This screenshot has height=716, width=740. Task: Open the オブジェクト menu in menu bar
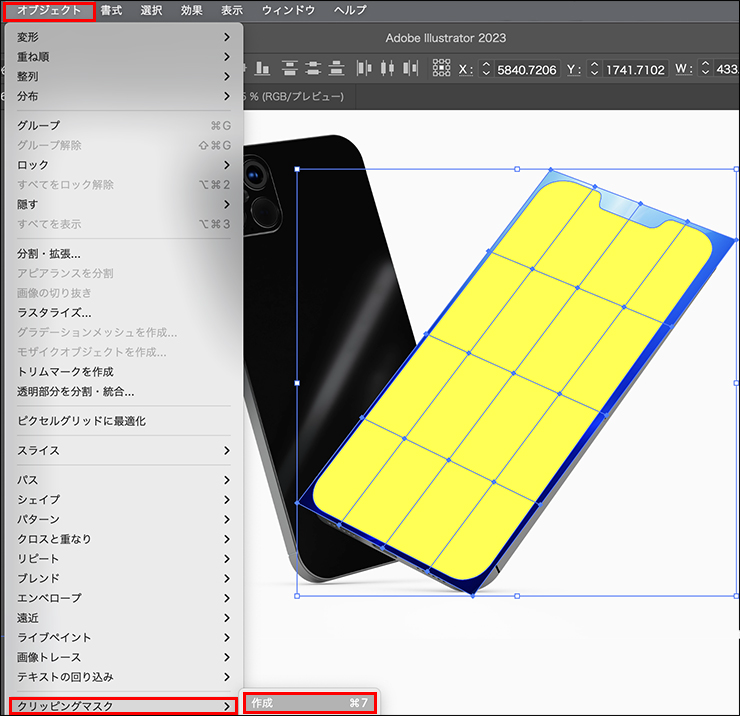(49, 10)
